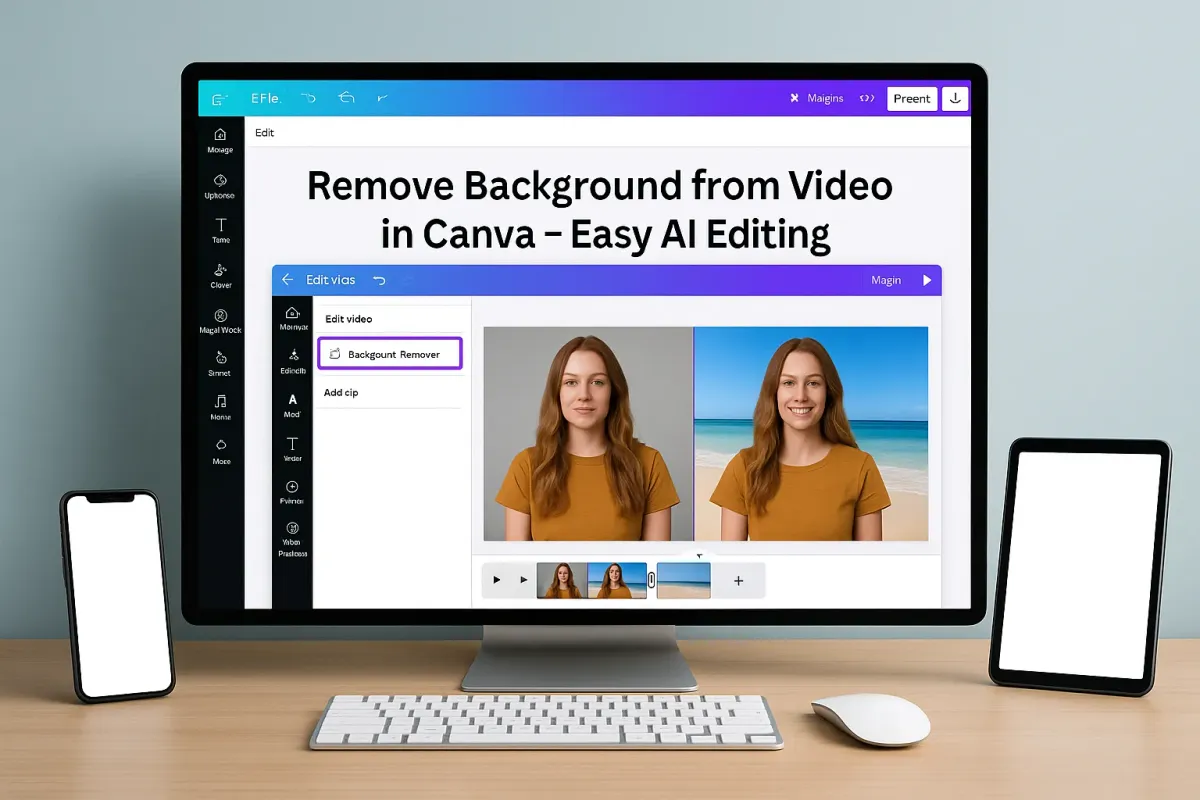Open the Mod' letter A sidebar item
The image size is (1200, 800).
[293, 405]
